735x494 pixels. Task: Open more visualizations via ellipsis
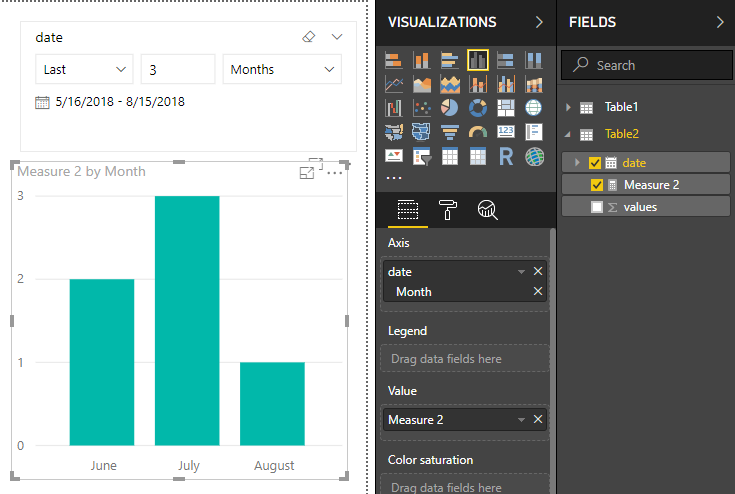394,178
